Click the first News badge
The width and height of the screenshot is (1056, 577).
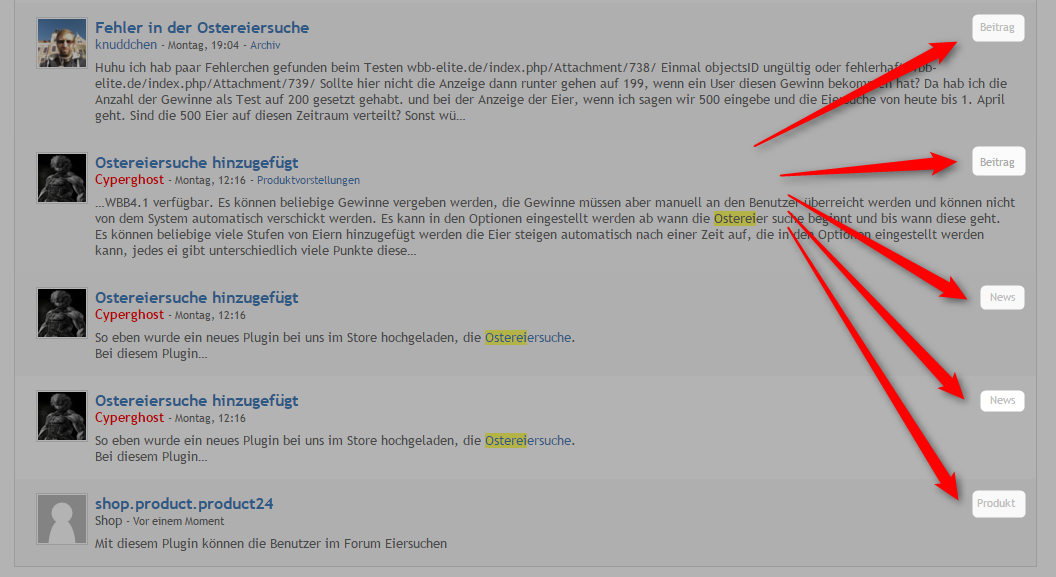1002,297
